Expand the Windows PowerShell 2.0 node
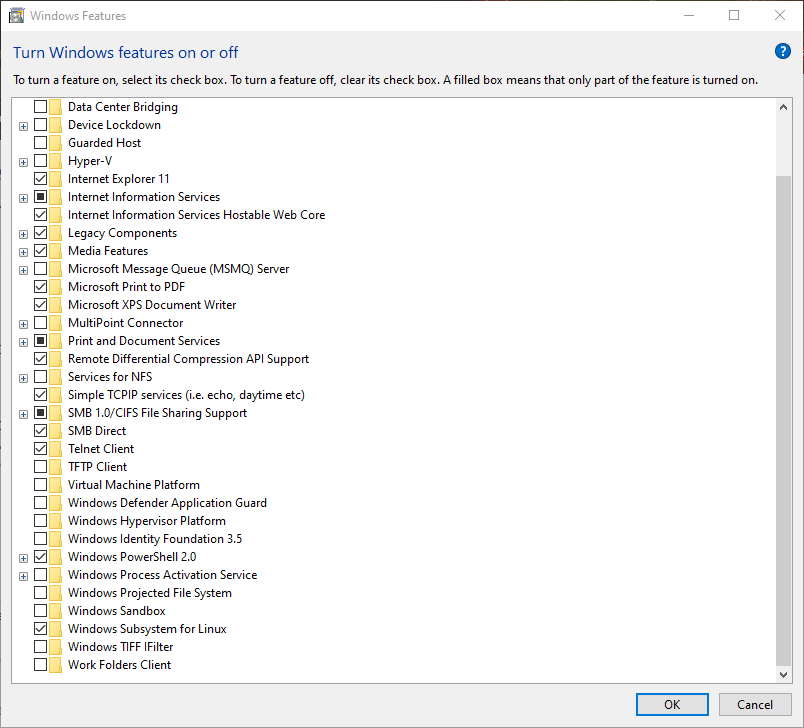This screenshot has height=728, width=804. click(x=24, y=558)
